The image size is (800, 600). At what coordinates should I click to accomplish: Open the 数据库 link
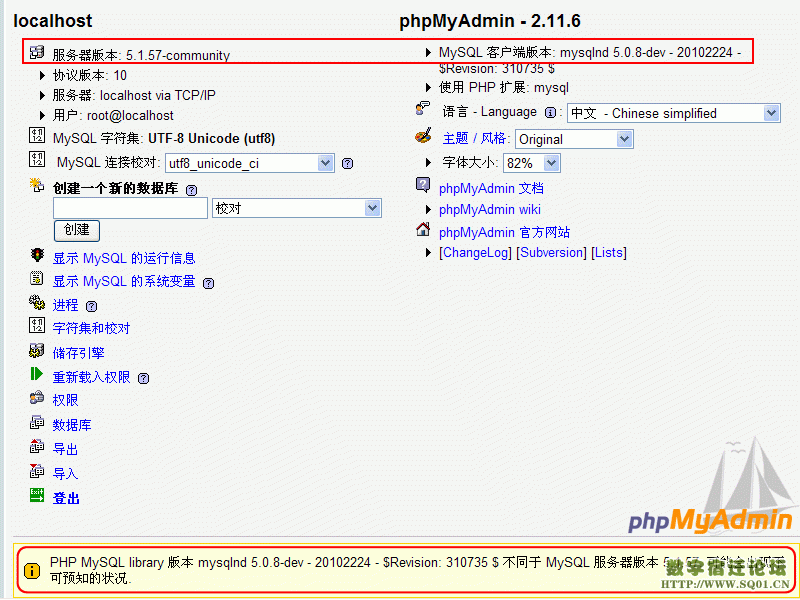(72, 425)
